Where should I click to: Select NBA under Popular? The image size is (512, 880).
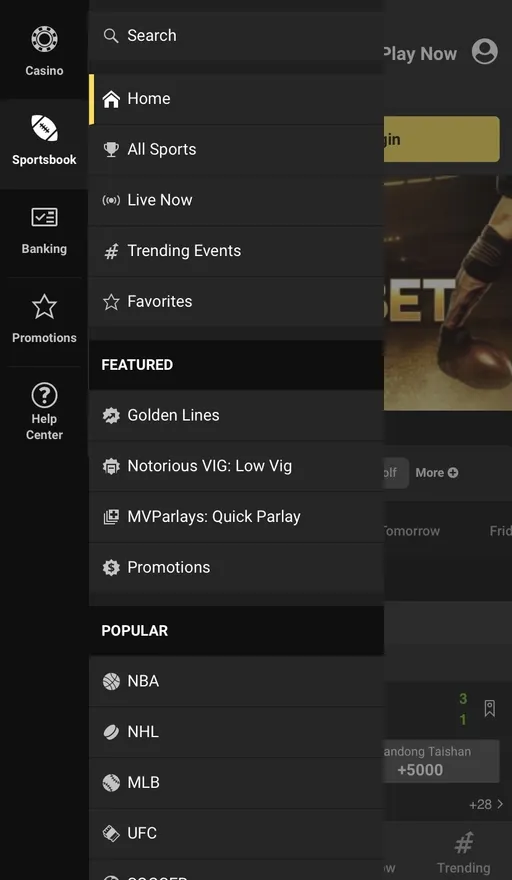(236, 681)
